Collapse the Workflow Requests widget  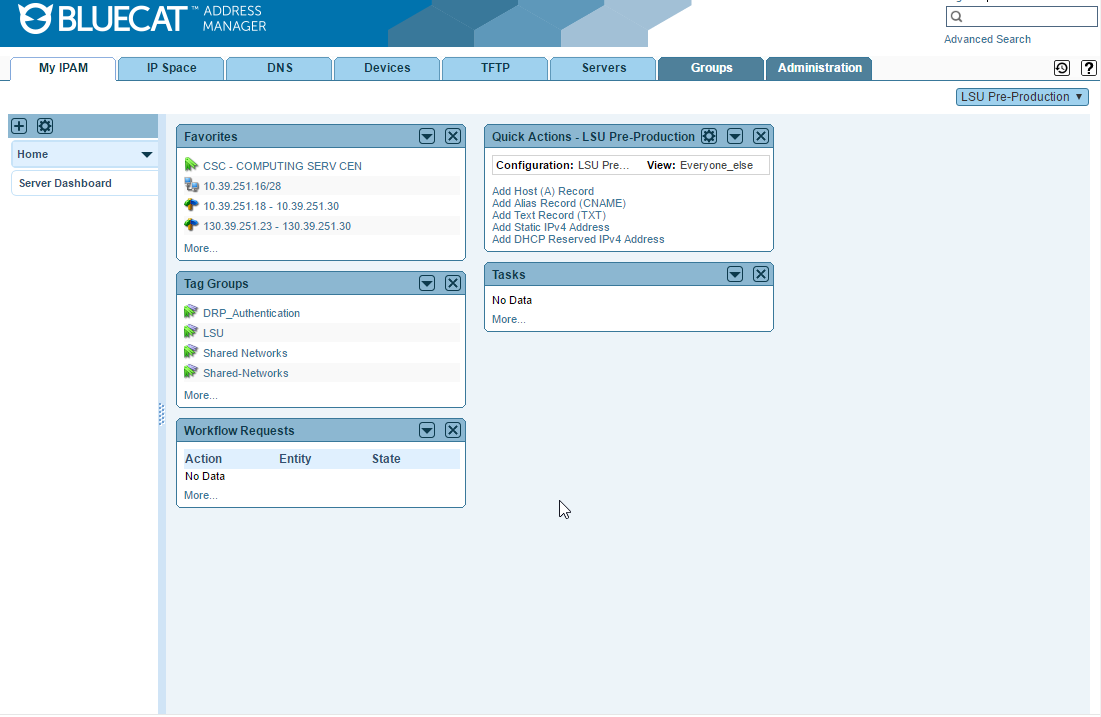(x=427, y=430)
